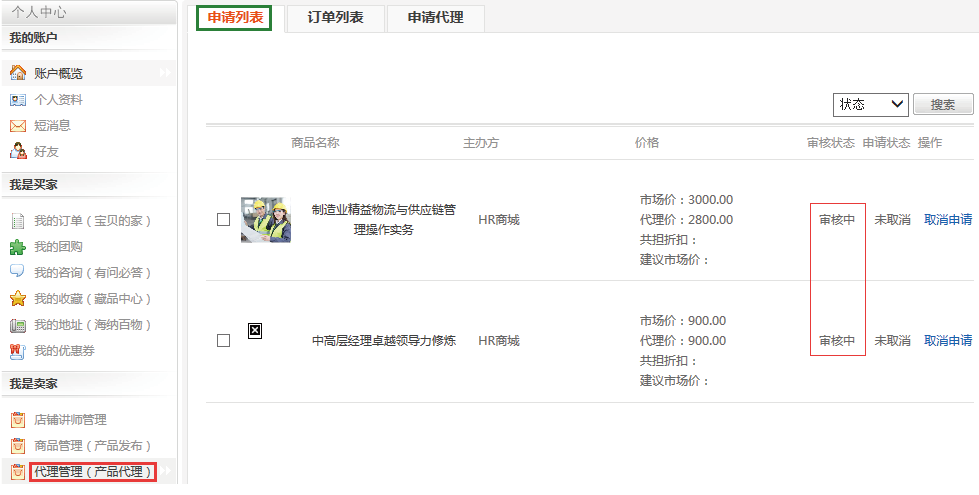Click 取消申请 for the logistics course
The height and width of the screenshot is (495, 979).
(947, 220)
